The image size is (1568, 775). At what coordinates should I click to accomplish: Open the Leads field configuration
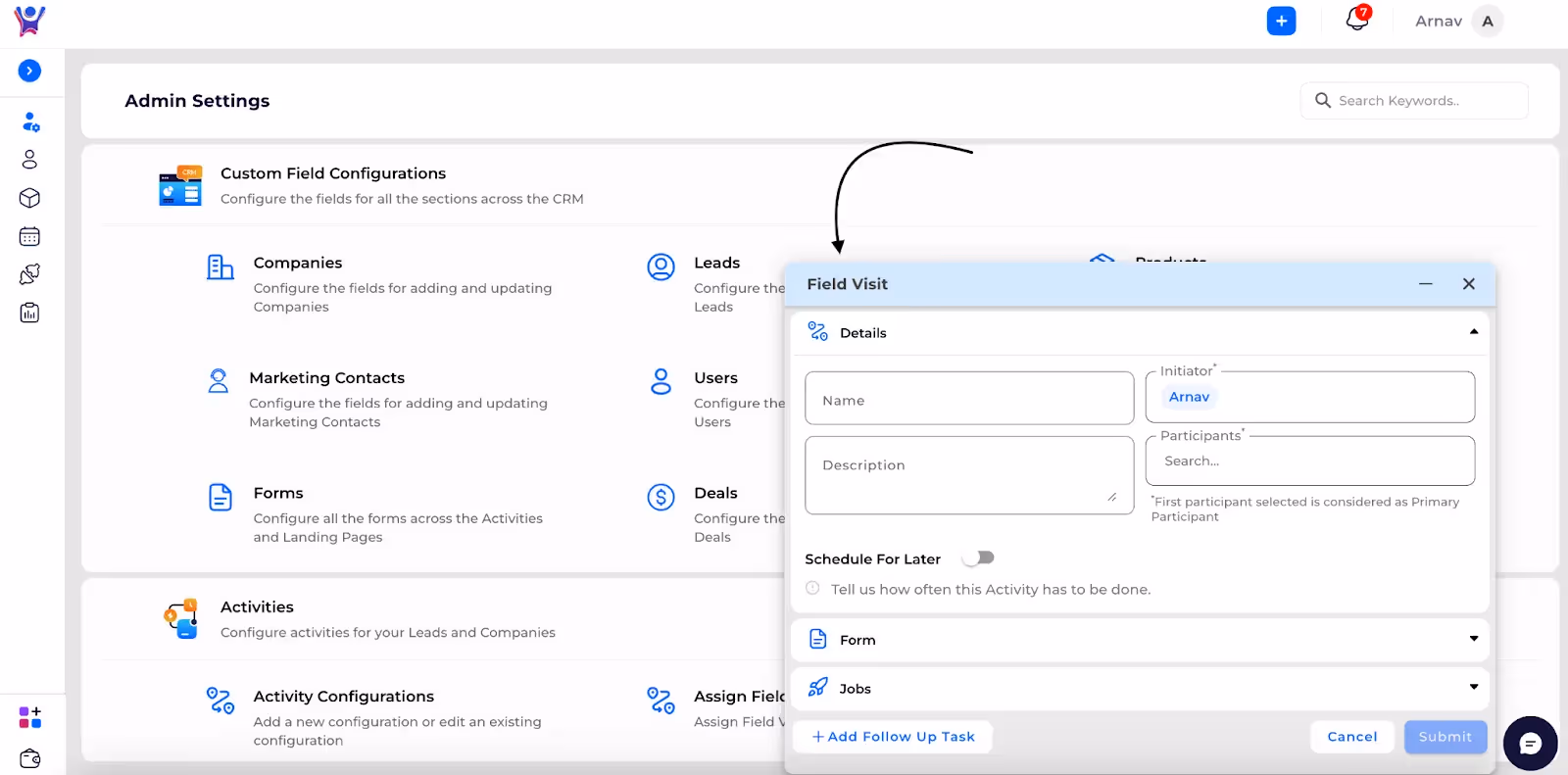717,263
